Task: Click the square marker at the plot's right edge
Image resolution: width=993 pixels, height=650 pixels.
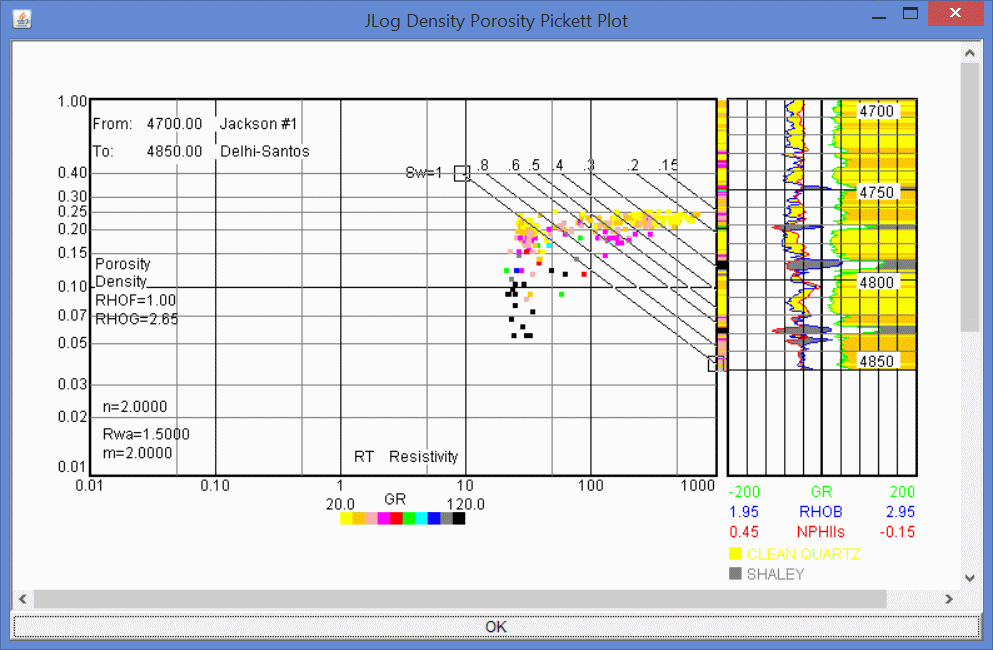Action: pos(715,364)
